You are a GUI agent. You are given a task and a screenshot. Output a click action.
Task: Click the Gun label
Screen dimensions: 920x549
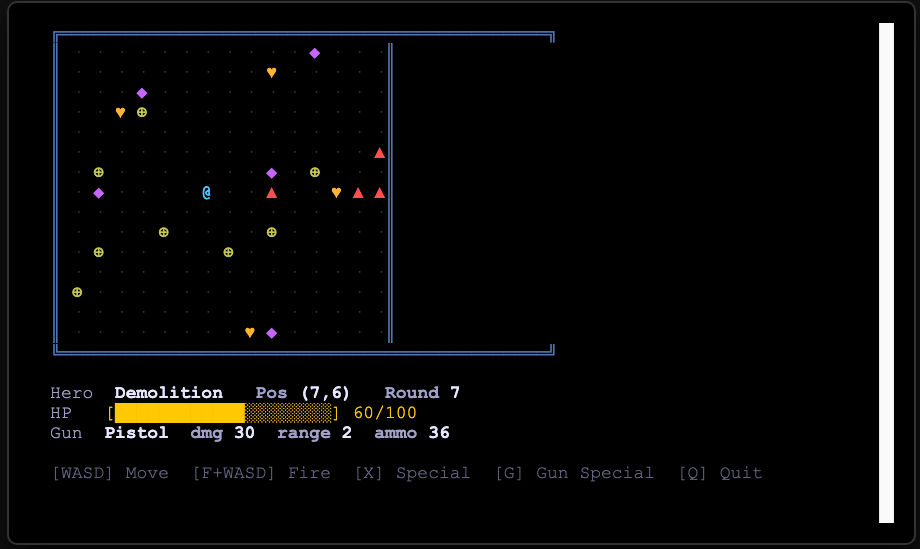pyautogui.click(x=66, y=433)
